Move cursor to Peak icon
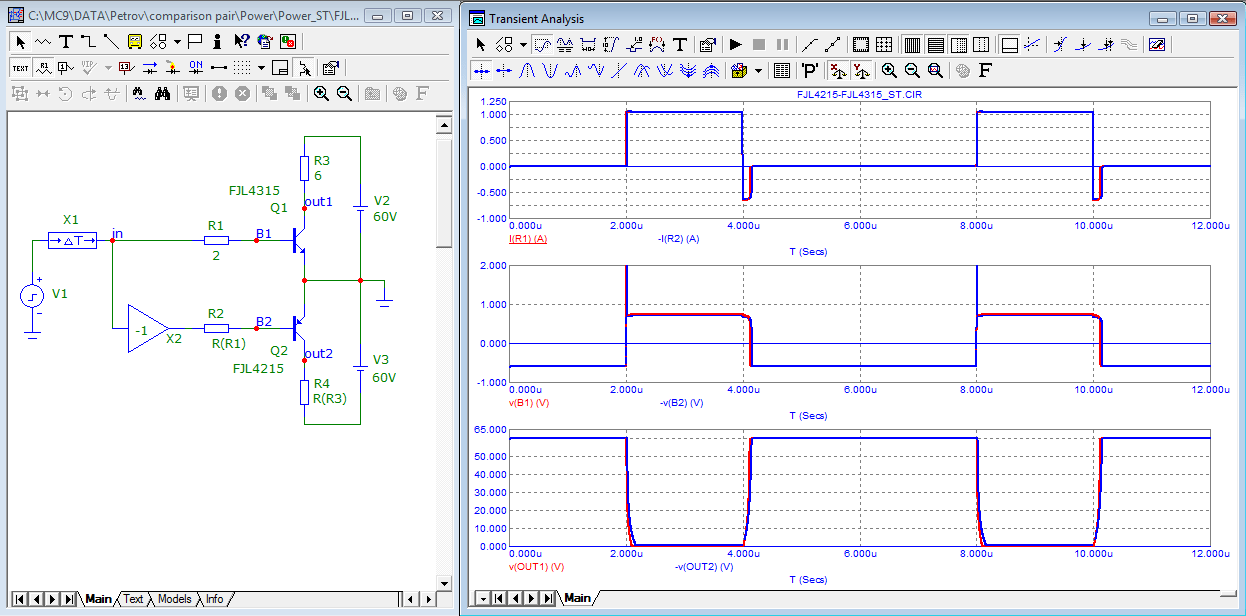 [x=527, y=71]
